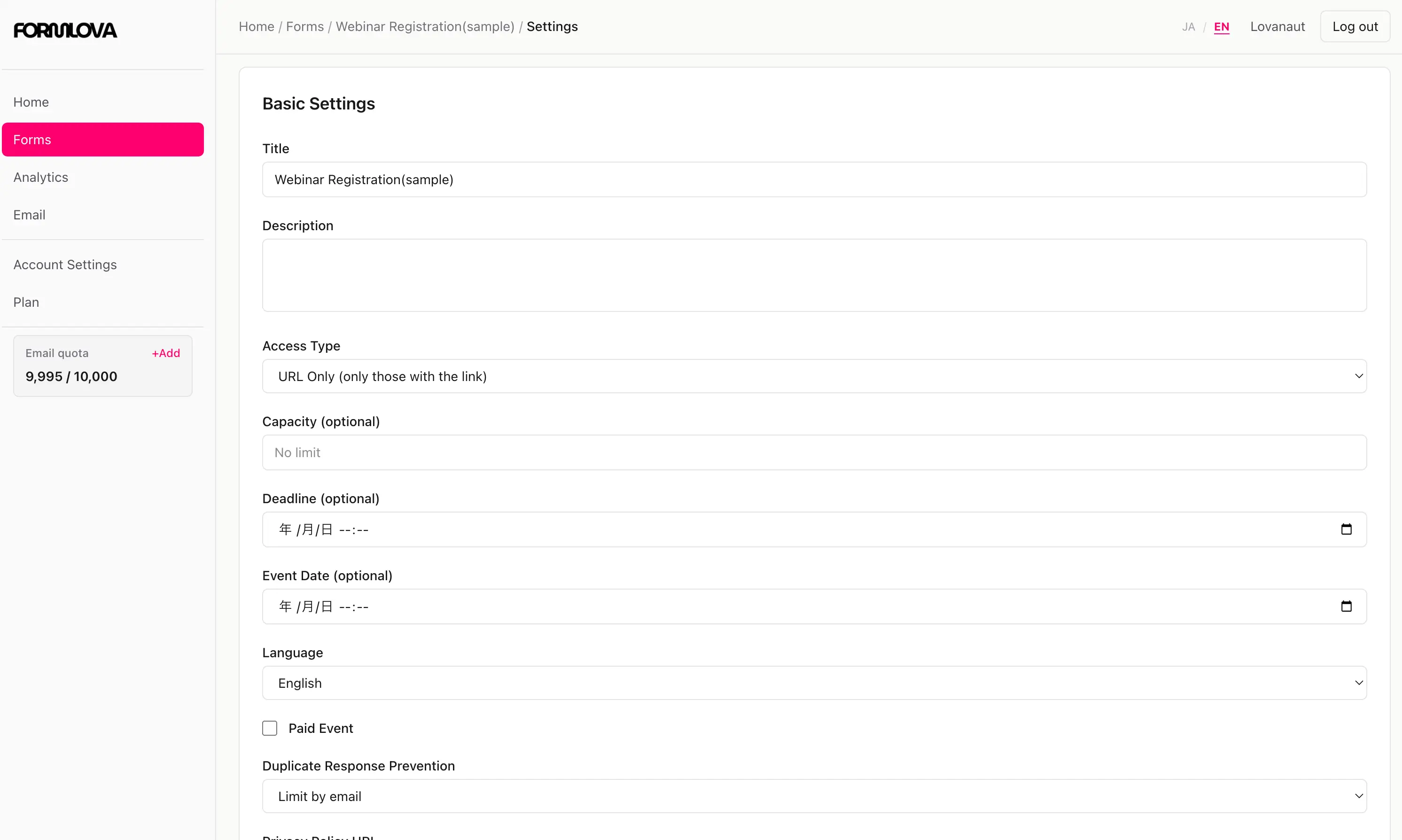Screen dimensions: 1402x840
Task: Edit the form Title field
Action: pyautogui.click(x=815, y=179)
